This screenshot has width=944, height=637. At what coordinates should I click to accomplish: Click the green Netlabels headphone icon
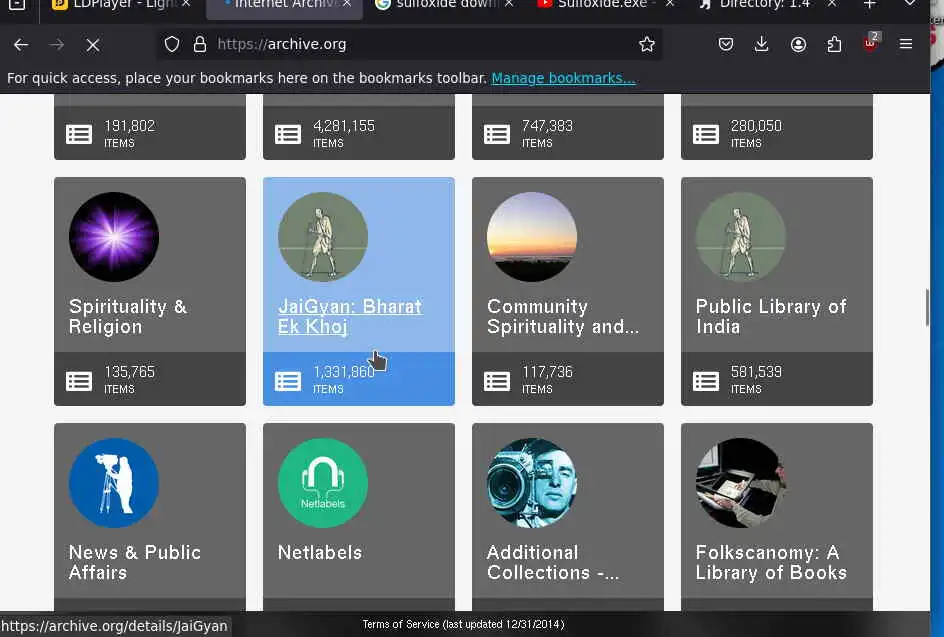323,483
